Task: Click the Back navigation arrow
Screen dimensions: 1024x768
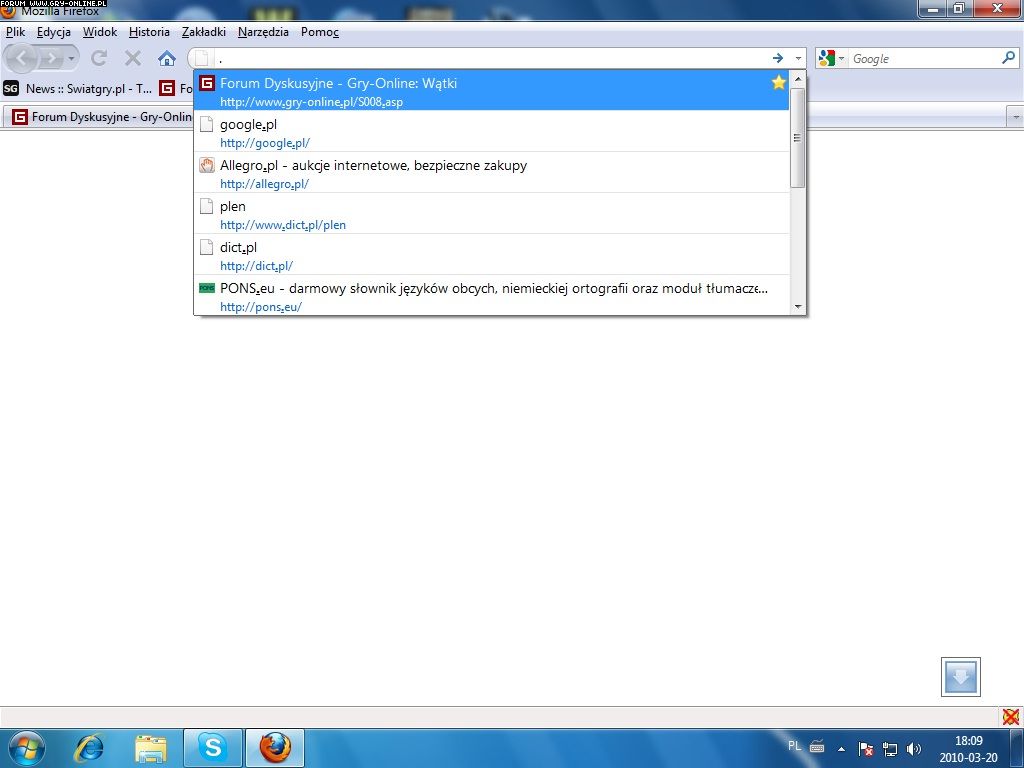Action: point(22,59)
